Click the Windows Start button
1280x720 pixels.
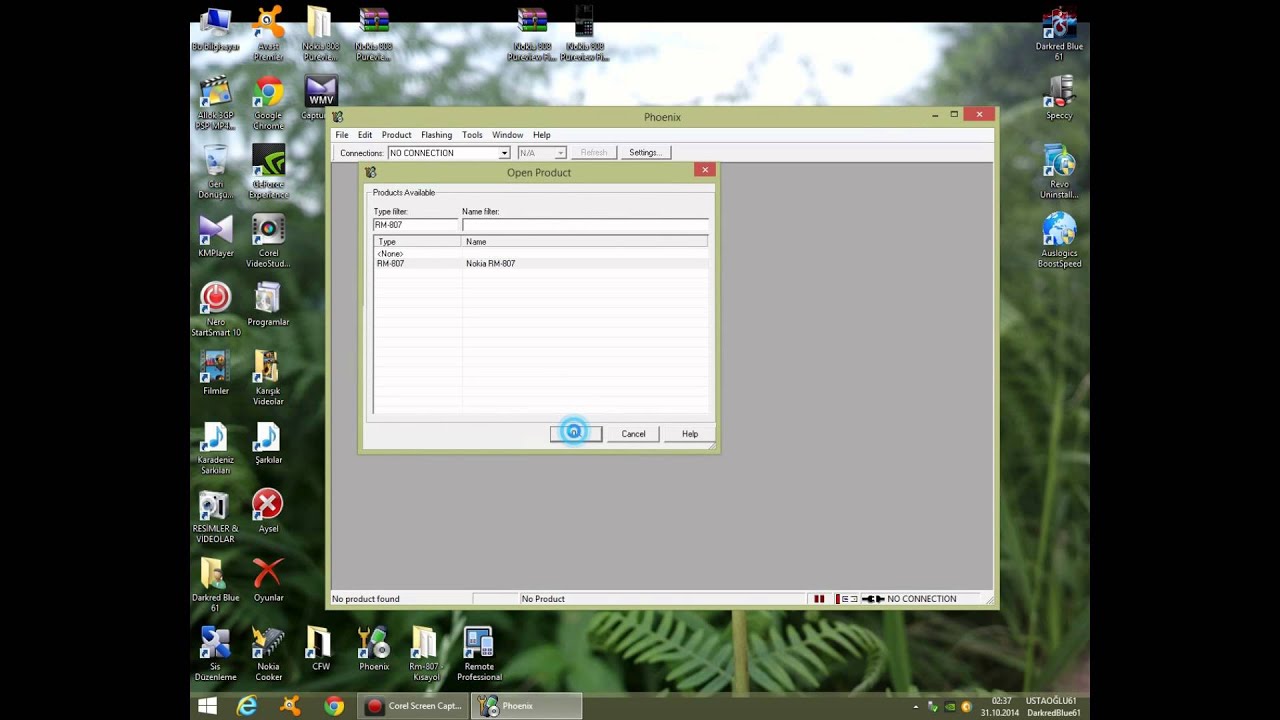[208, 706]
